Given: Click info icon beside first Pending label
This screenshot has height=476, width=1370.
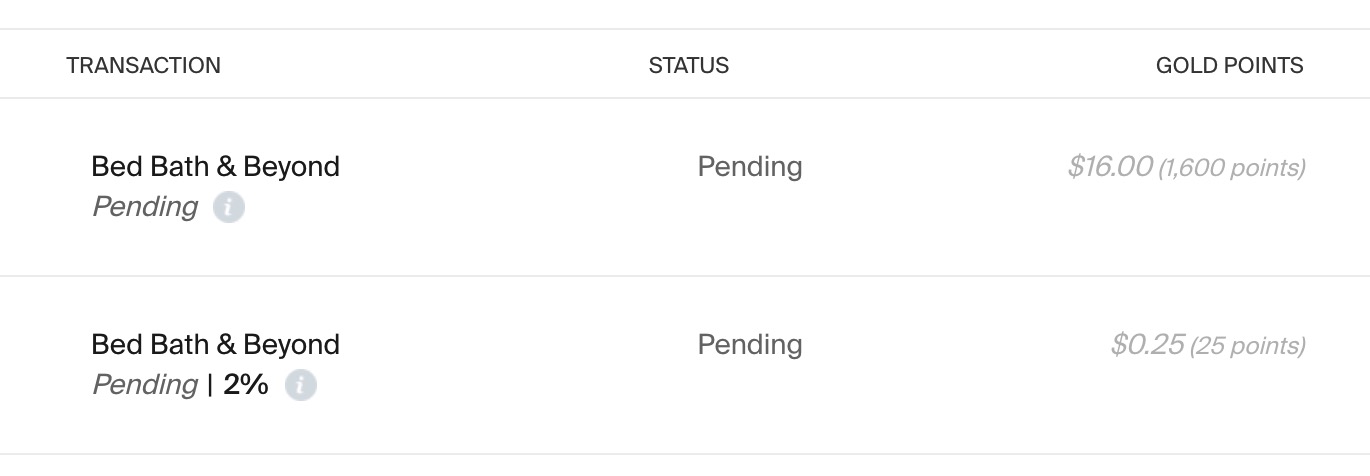Looking at the screenshot, I should point(228,208).
